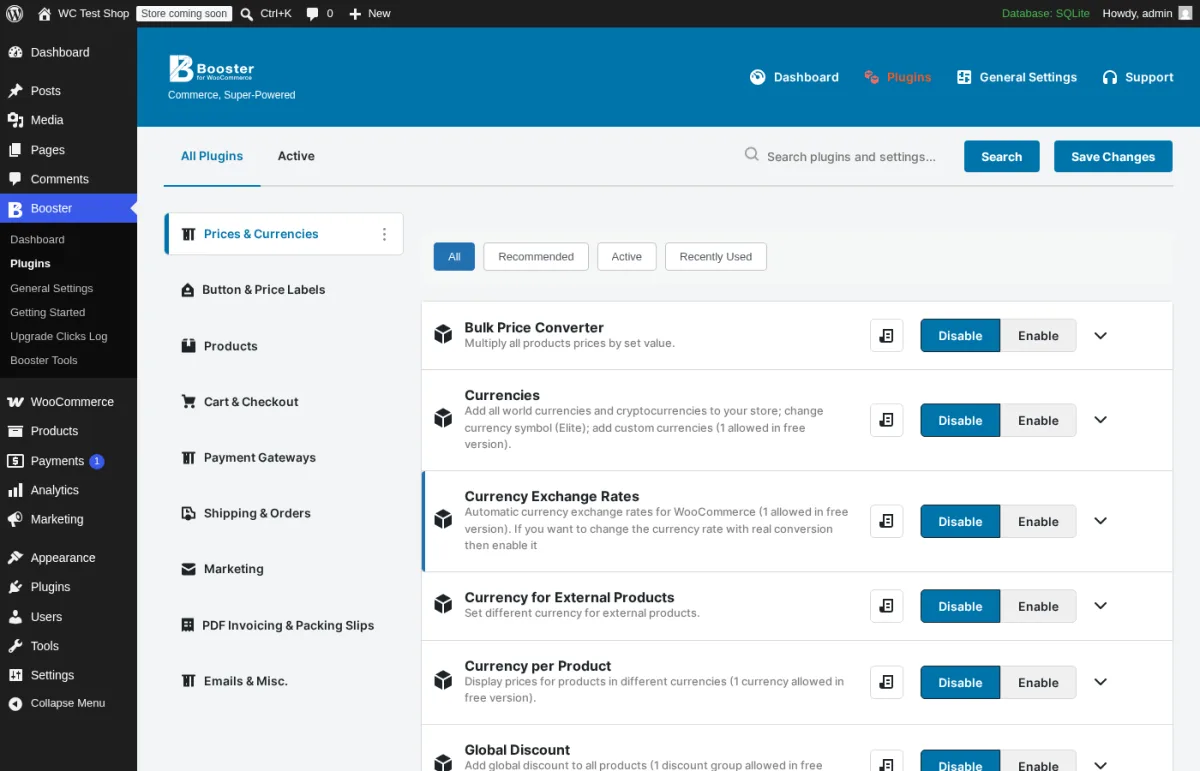Viewport: 1200px width, 771px height.
Task: Expand Bulk Price Converter settings chevron
Action: pyautogui.click(x=1101, y=336)
